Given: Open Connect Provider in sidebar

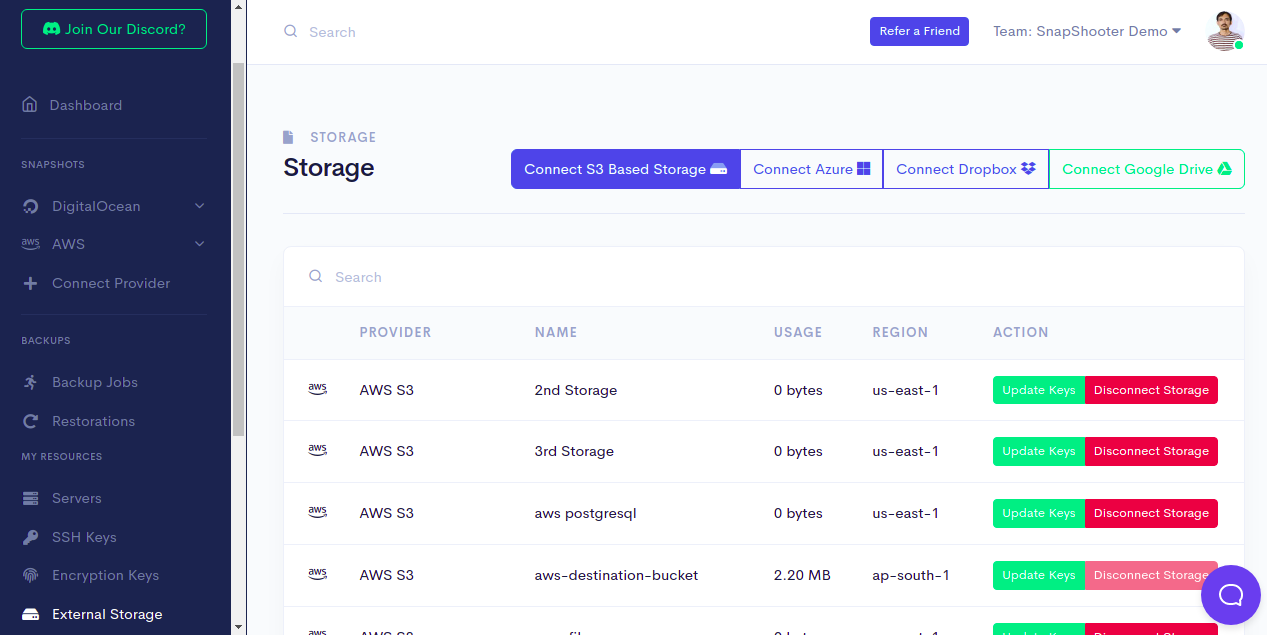Looking at the screenshot, I should [x=111, y=283].
